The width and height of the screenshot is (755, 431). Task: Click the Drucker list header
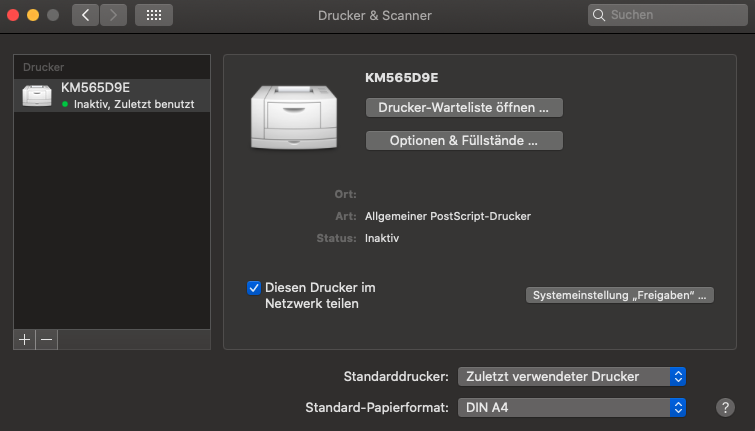[111, 67]
